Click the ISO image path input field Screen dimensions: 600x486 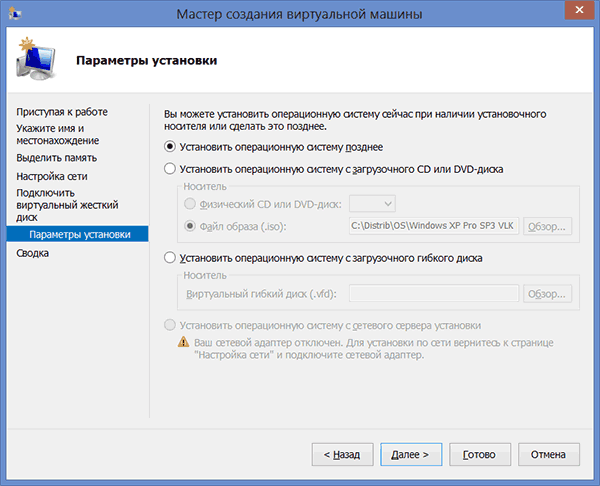pos(434,226)
